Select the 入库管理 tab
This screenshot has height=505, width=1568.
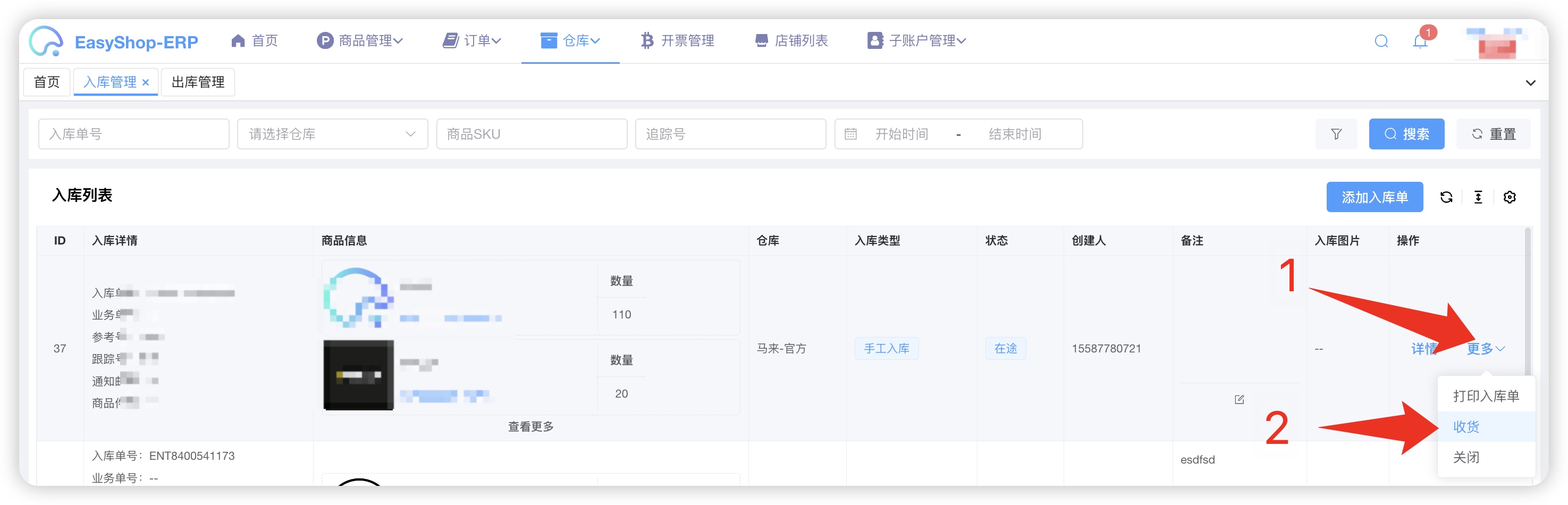click(x=109, y=82)
